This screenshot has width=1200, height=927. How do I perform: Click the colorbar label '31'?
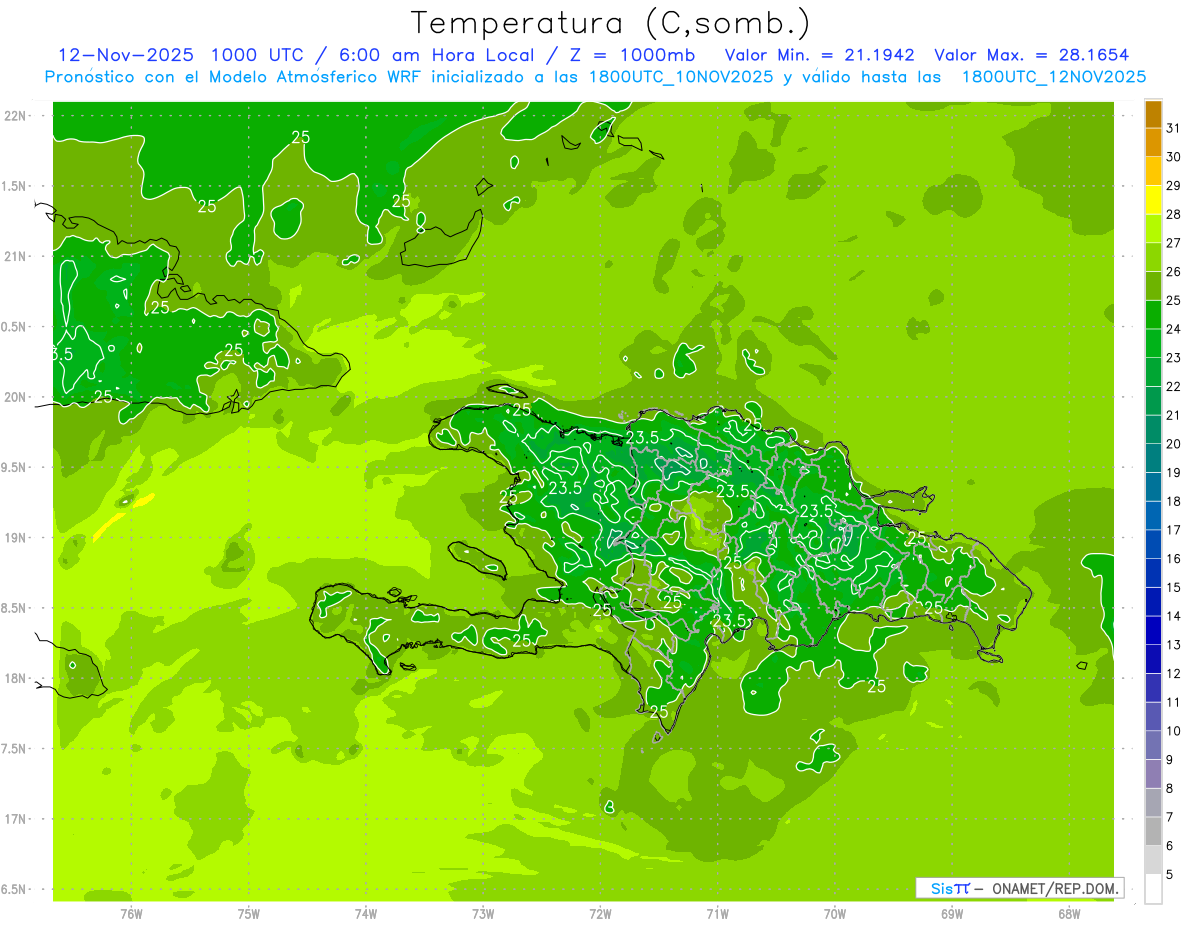[x=1174, y=129]
